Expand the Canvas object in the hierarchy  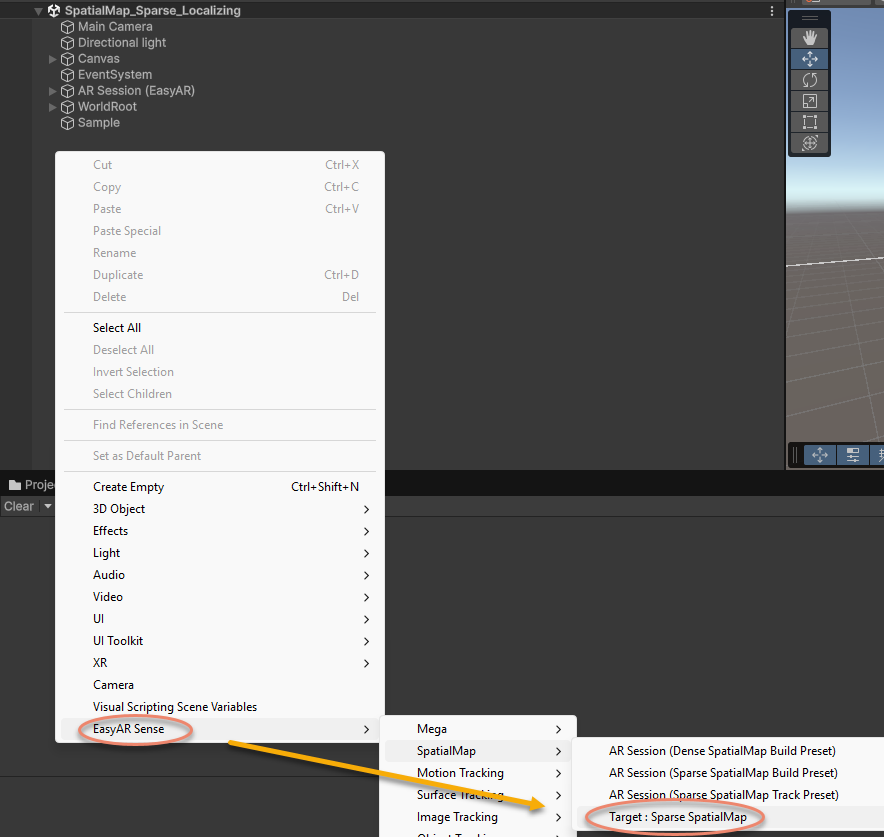(53, 59)
